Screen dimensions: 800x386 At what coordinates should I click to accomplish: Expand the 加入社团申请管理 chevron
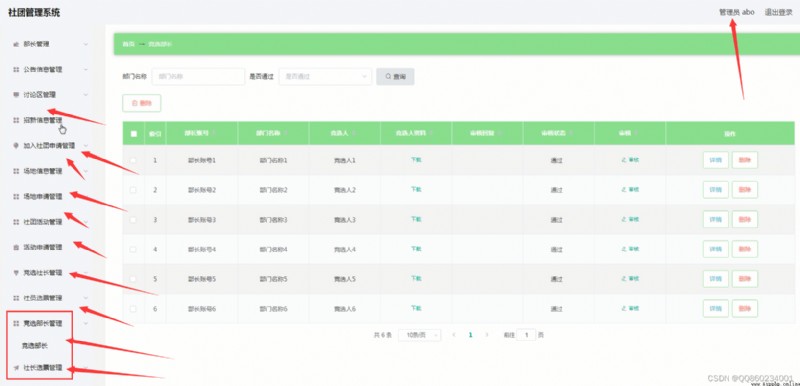pos(86,145)
